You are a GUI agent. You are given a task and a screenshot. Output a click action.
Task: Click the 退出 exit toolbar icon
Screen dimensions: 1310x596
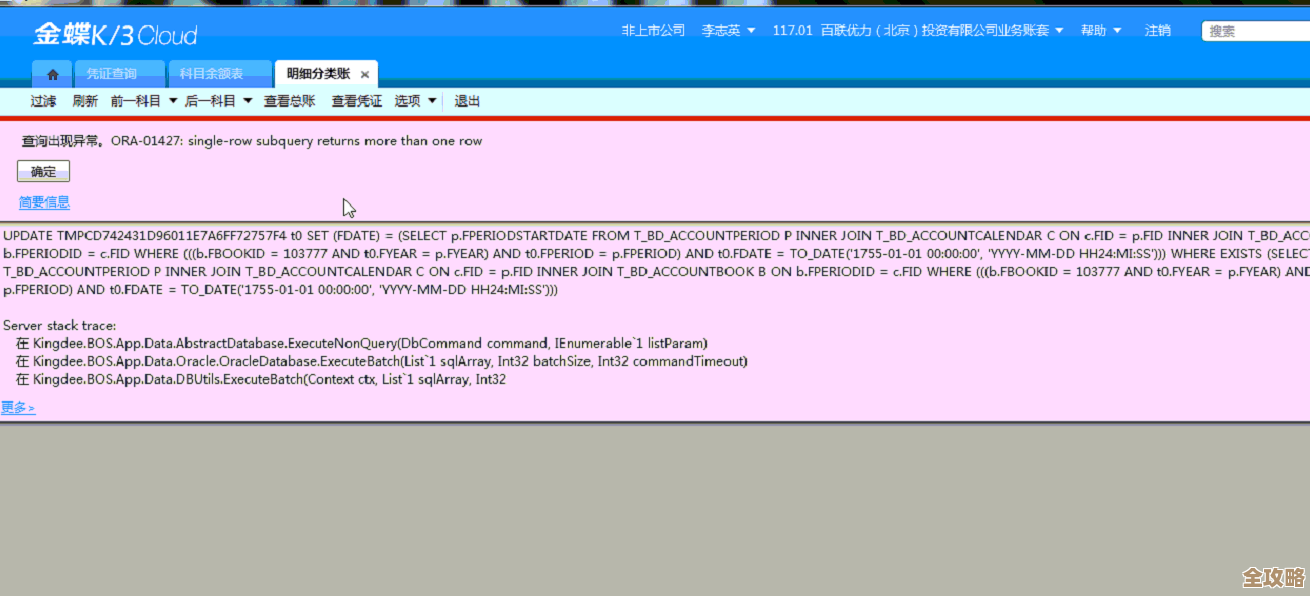point(466,100)
